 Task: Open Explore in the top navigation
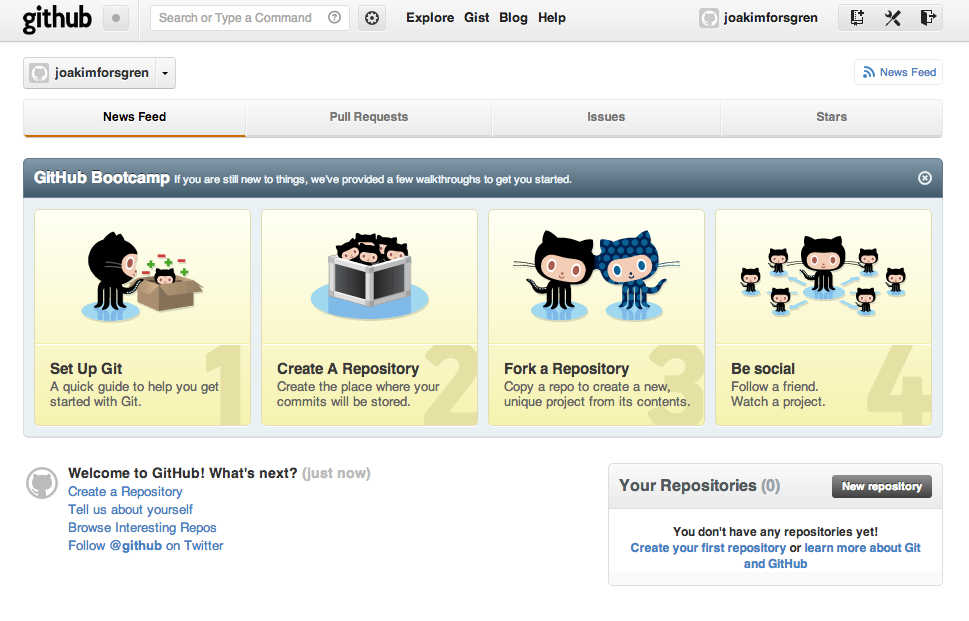coord(430,18)
